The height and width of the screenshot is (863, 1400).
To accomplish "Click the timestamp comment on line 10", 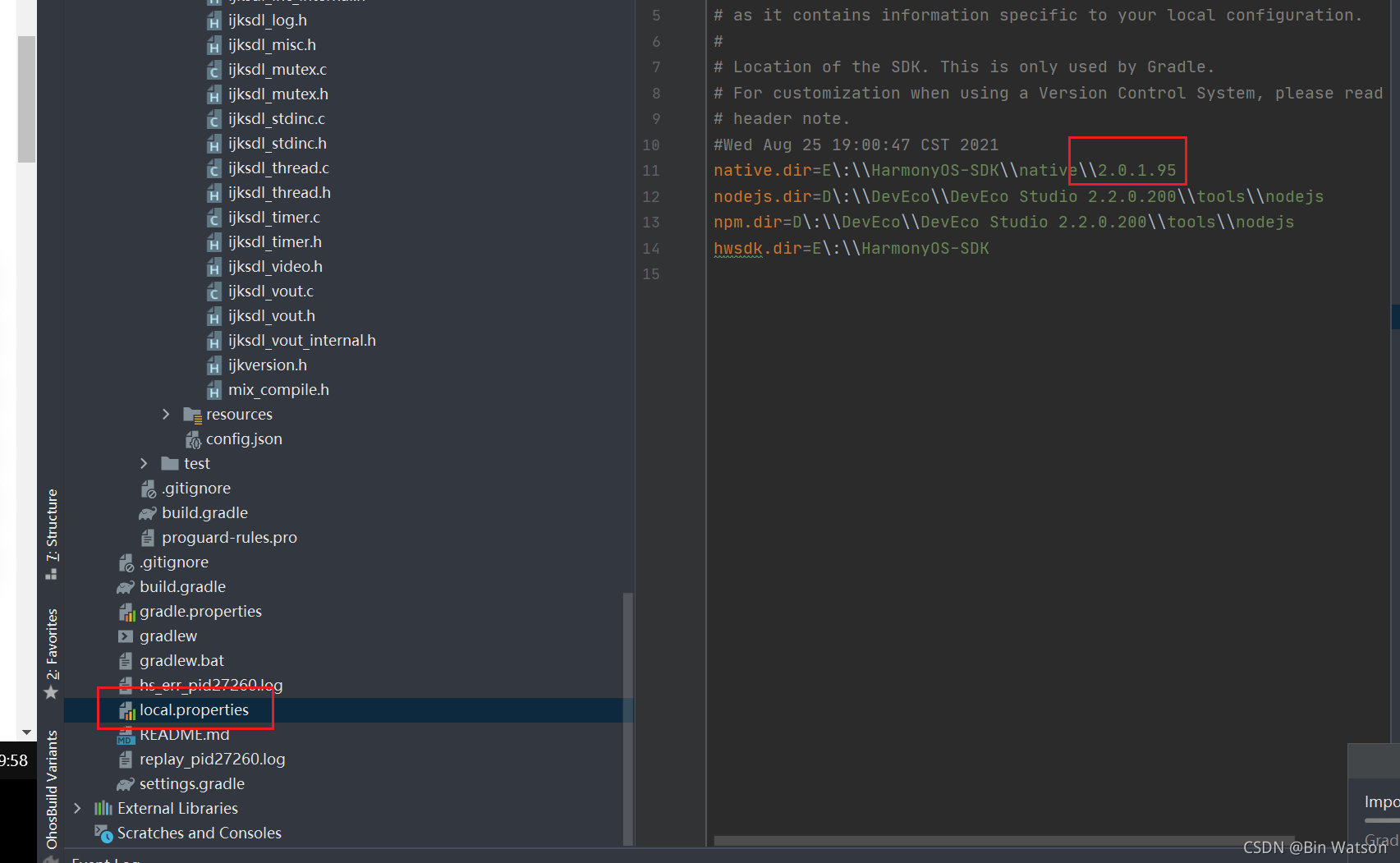I will 856,145.
